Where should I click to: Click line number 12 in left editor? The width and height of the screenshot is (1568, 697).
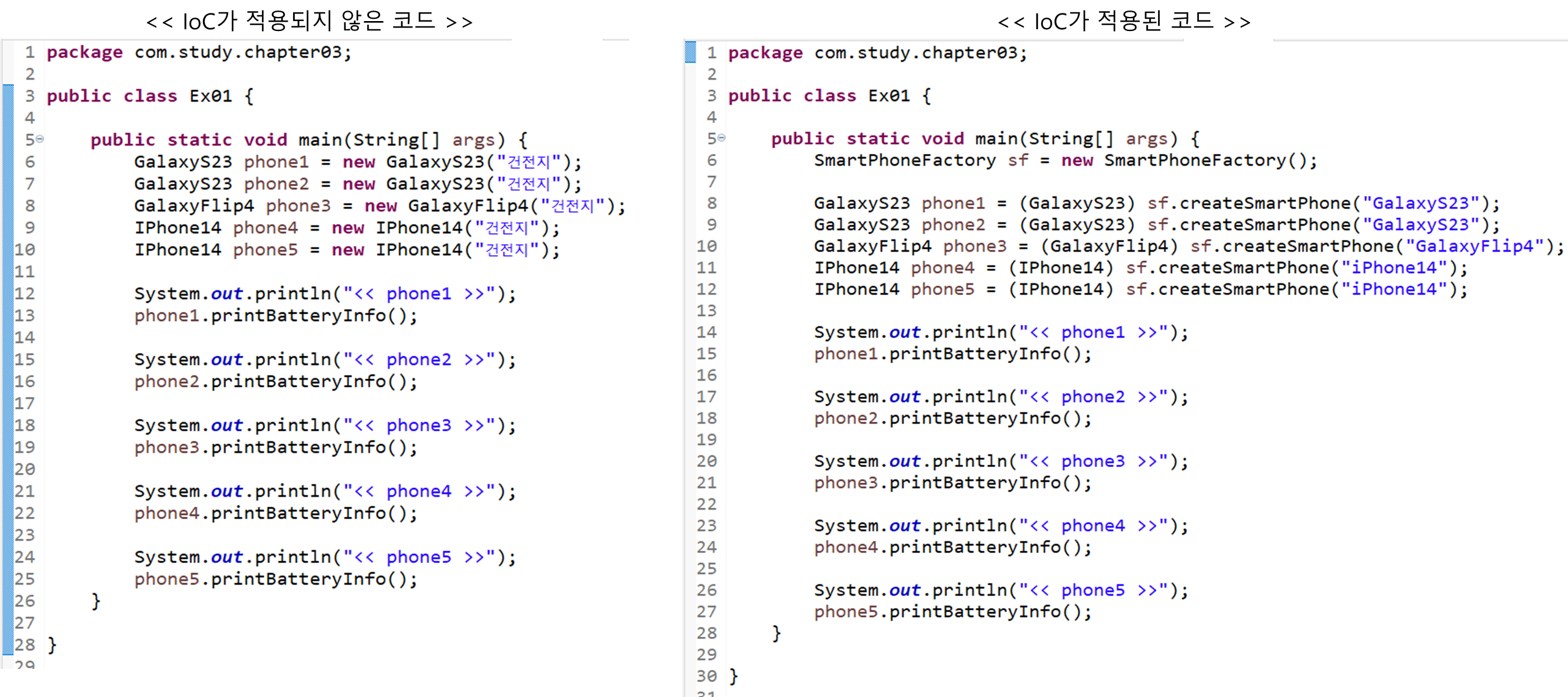25,294
